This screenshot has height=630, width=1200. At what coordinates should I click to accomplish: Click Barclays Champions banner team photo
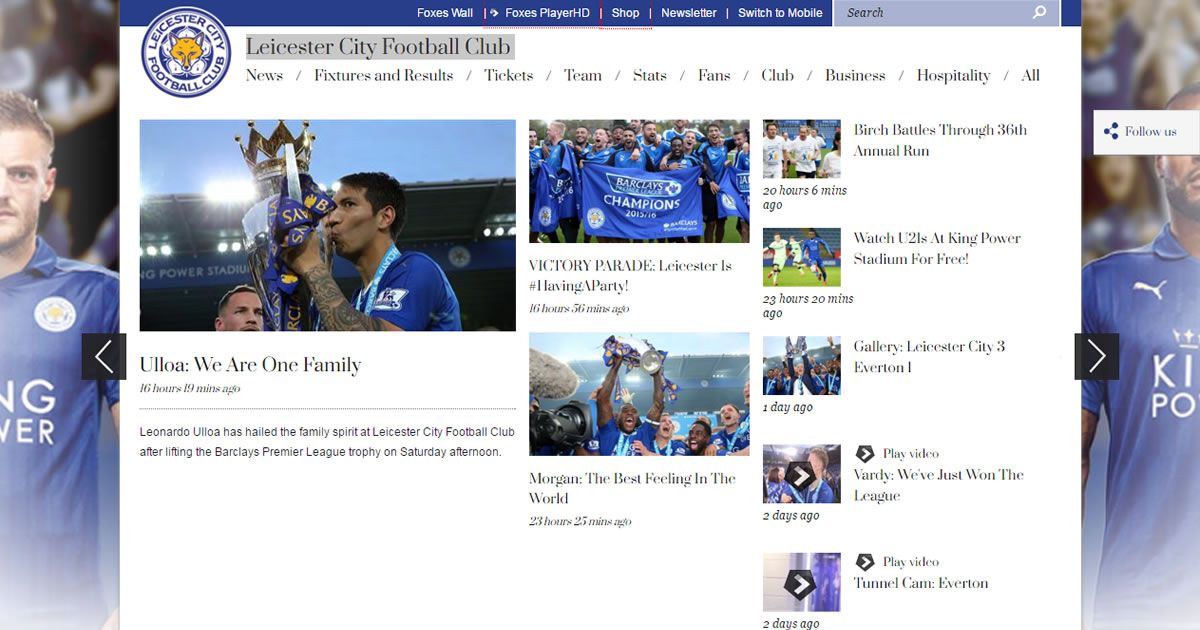click(639, 181)
